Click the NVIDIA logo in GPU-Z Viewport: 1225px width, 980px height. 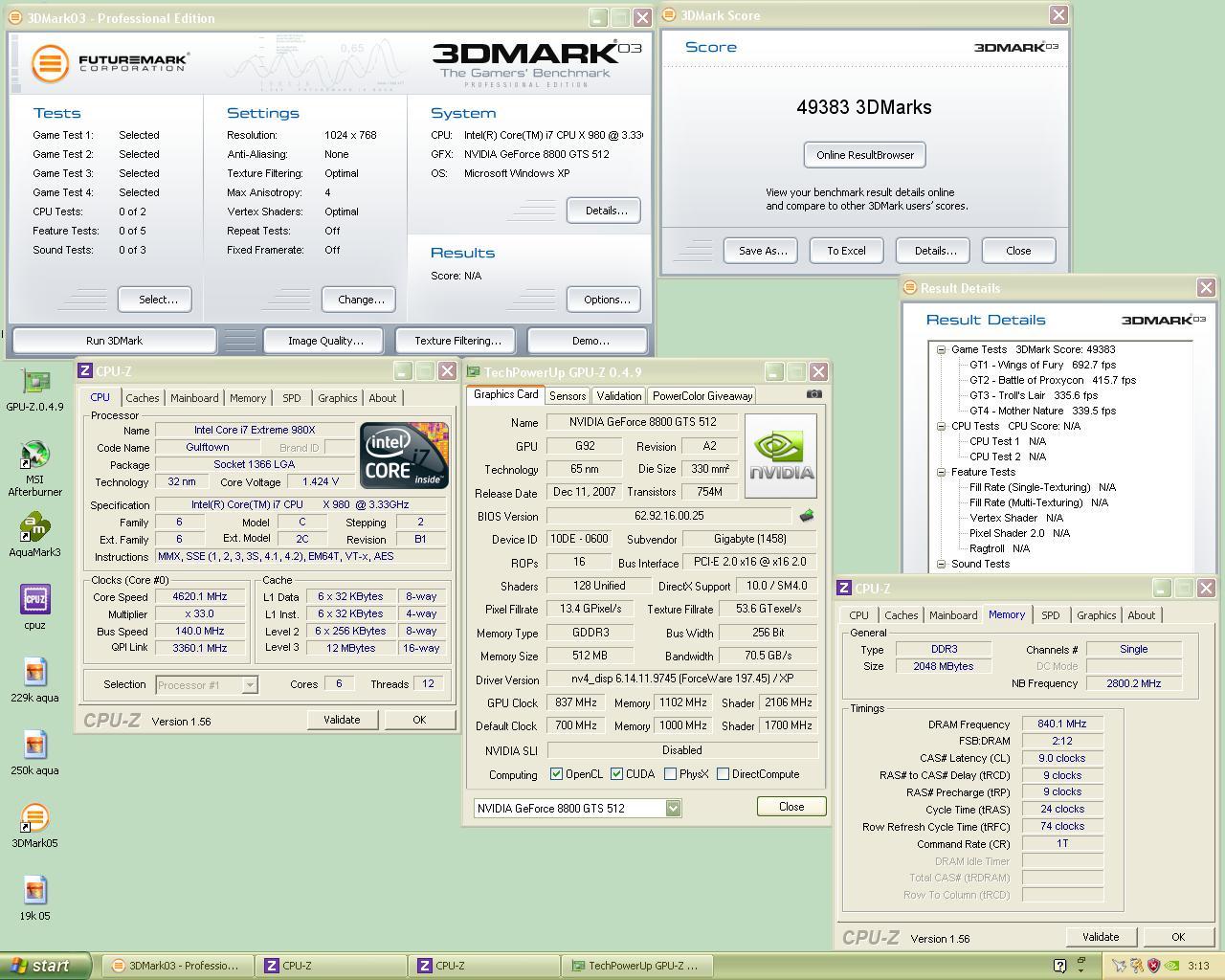coord(781,457)
